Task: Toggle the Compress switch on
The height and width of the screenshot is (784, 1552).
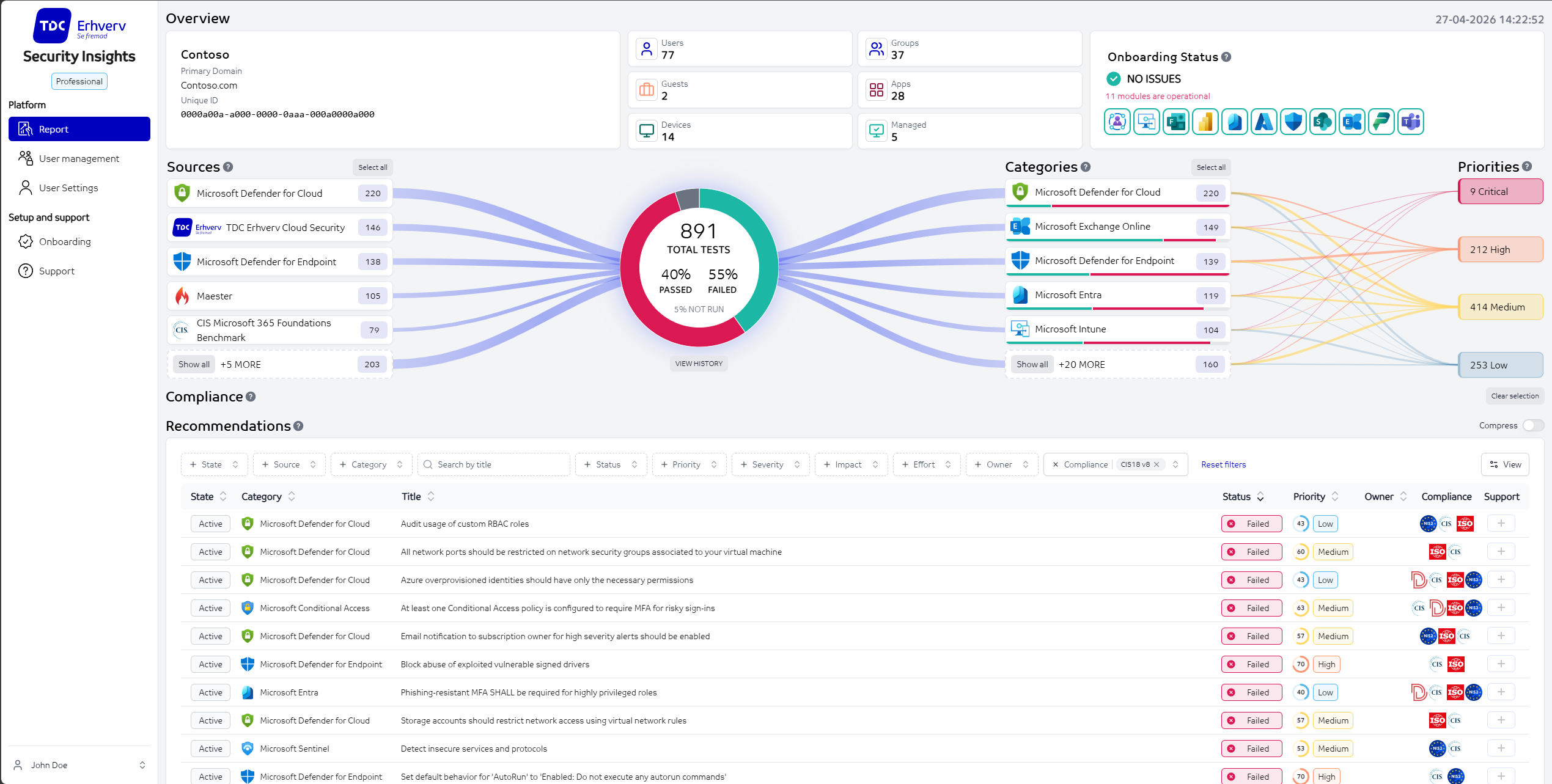Action: 1533,425
